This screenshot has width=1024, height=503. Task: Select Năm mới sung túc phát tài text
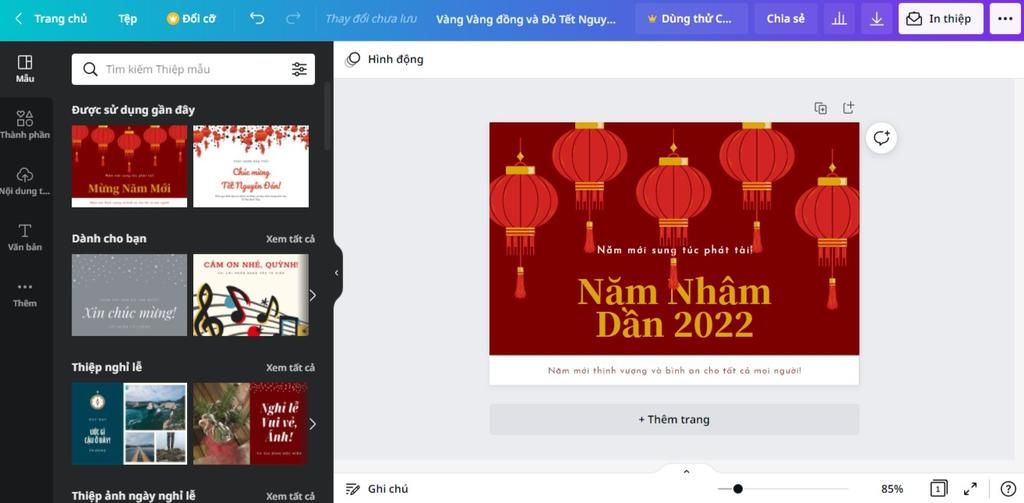point(674,250)
